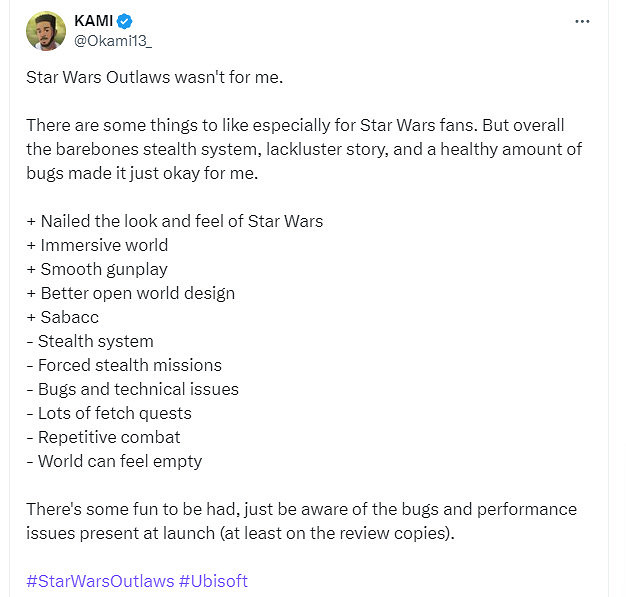Image resolution: width=626 pixels, height=597 pixels.
Task: Click the "Bugs and technical issues" line
Action: tap(133, 389)
